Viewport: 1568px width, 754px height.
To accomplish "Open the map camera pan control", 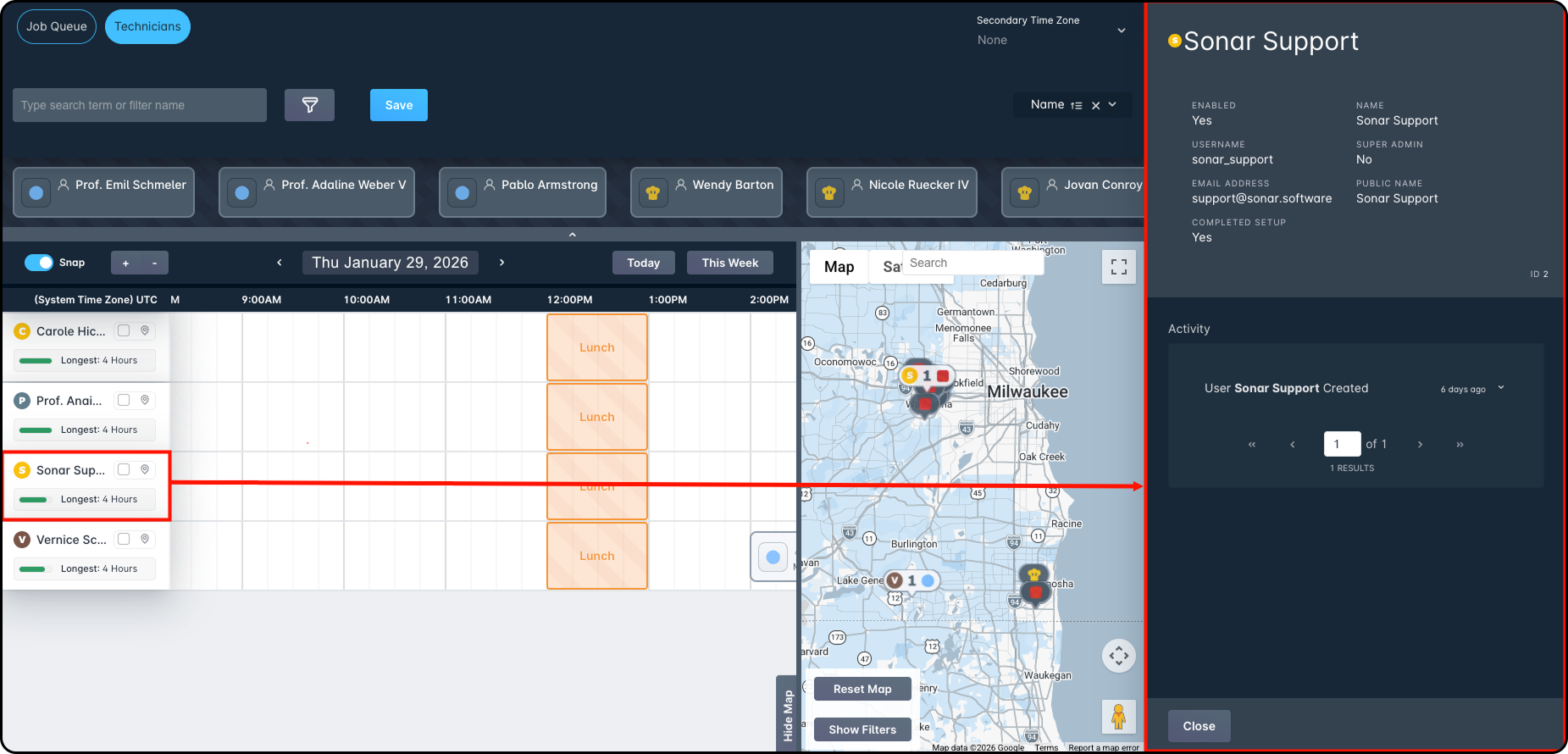I will [x=1119, y=656].
